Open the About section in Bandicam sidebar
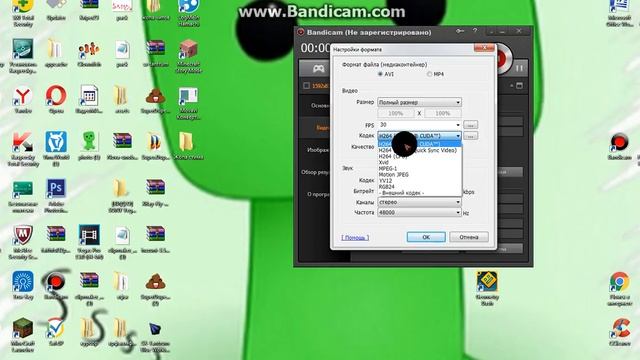 click(318, 194)
